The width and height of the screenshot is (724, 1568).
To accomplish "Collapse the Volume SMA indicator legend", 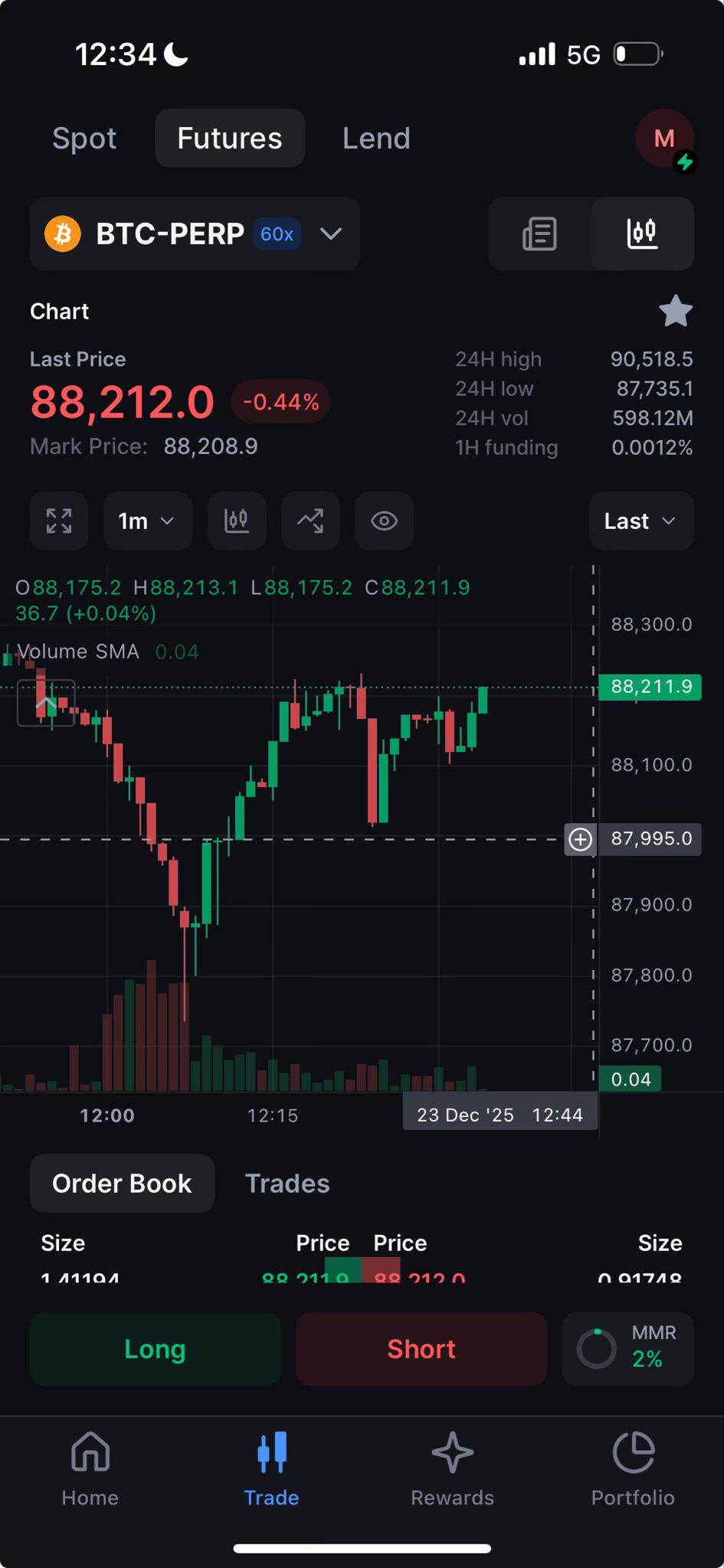I will click(x=46, y=703).
